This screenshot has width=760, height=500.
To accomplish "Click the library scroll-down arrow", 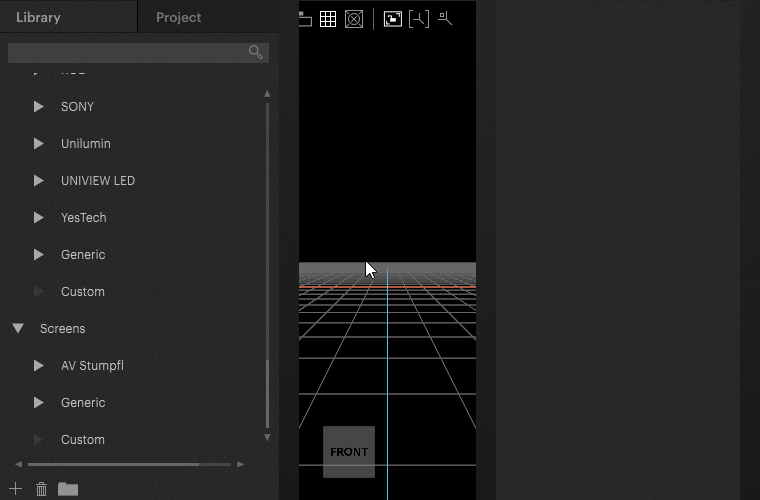I will (x=267, y=438).
